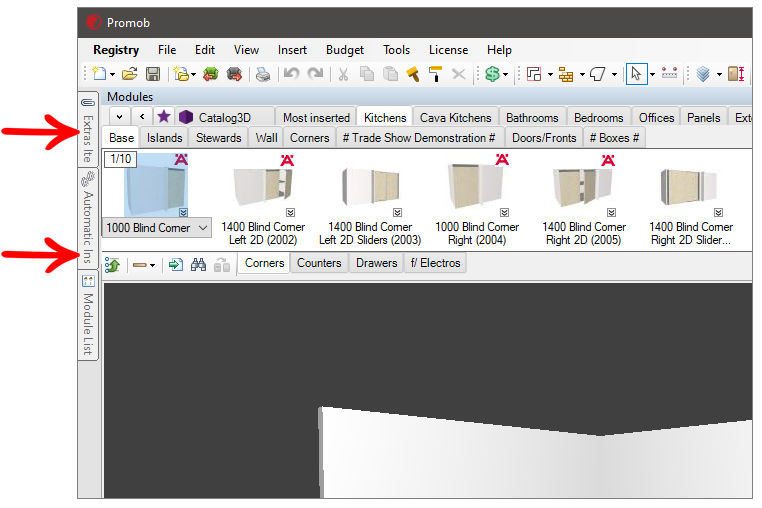This screenshot has height=508, width=762.
Task: Select the # Trade Show Demonstration # tab
Action: pyautogui.click(x=419, y=138)
